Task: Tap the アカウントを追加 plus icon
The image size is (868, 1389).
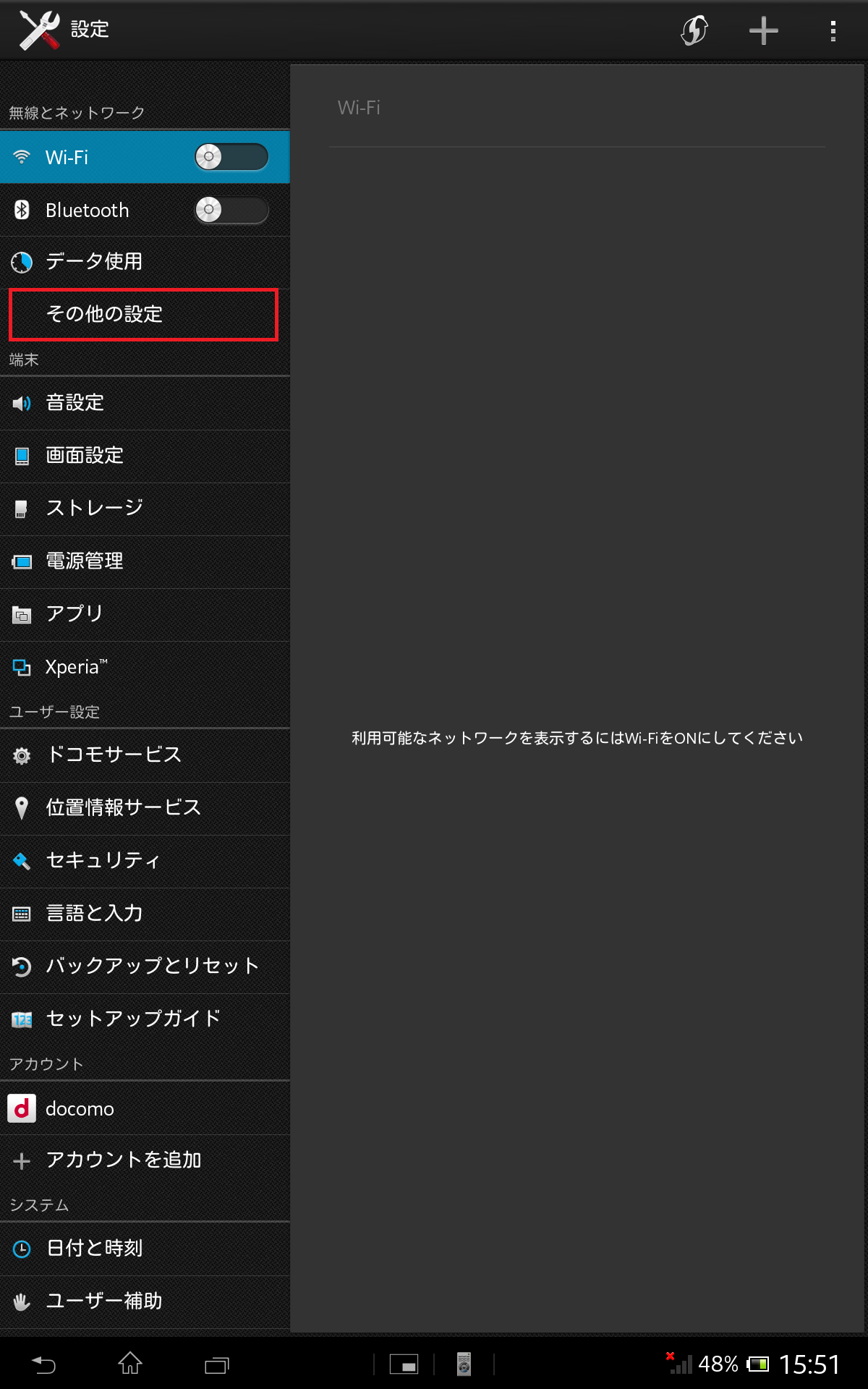Action: tap(22, 1161)
